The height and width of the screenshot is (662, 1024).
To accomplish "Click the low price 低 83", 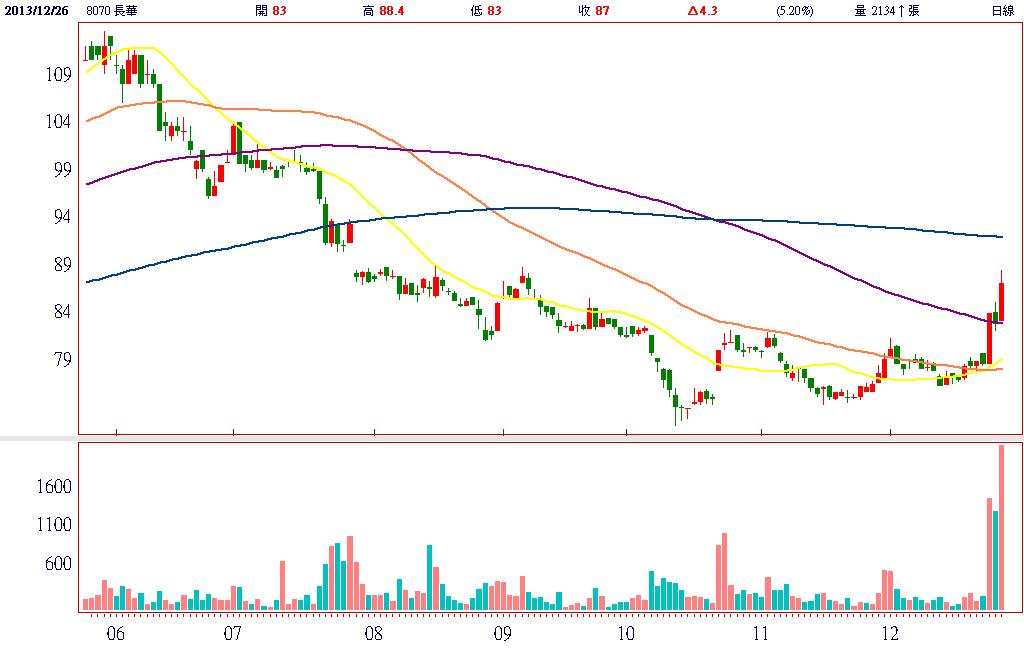I will tap(482, 11).
